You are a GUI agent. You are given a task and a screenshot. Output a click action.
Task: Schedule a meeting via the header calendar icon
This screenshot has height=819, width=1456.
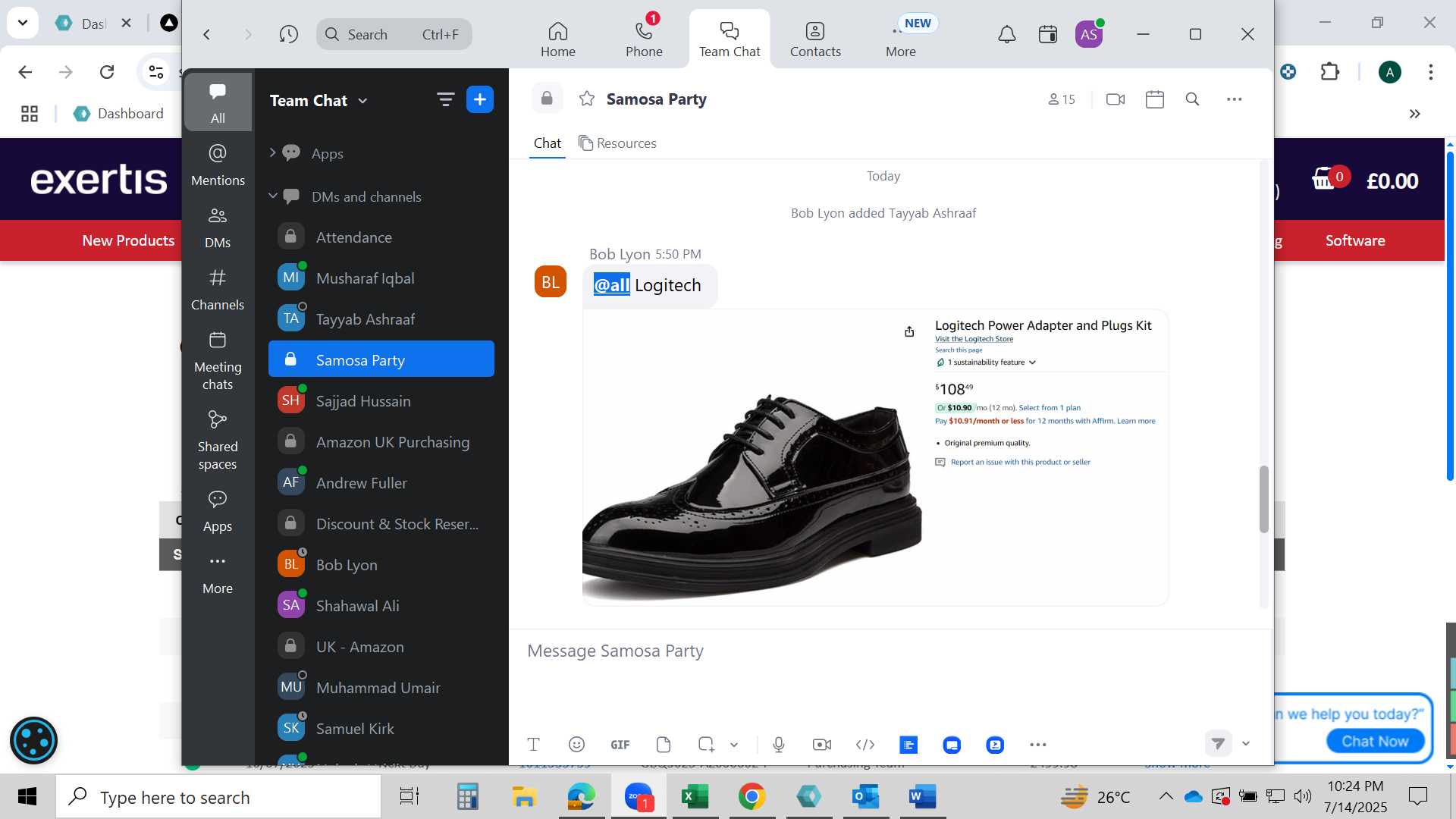1154,99
